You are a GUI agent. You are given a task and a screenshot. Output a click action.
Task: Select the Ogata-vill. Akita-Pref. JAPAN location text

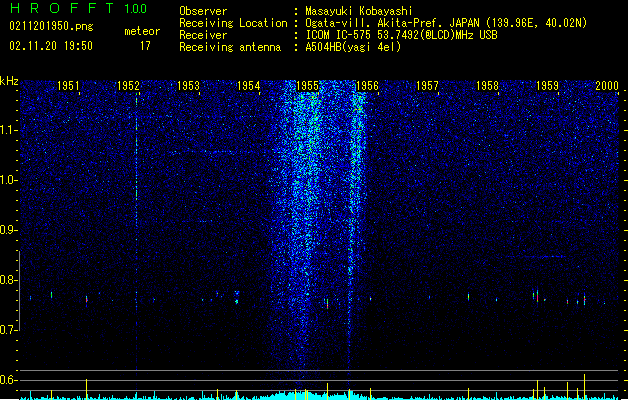pyautogui.click(x=446, y=23)
